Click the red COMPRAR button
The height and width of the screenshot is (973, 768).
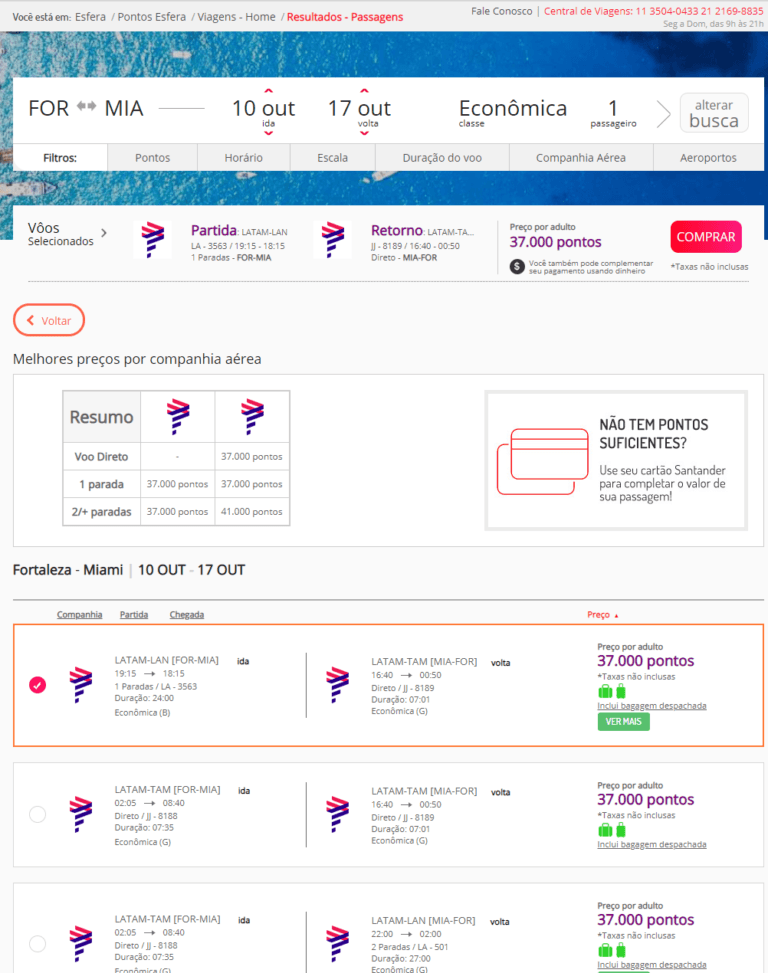coord(706,237)
